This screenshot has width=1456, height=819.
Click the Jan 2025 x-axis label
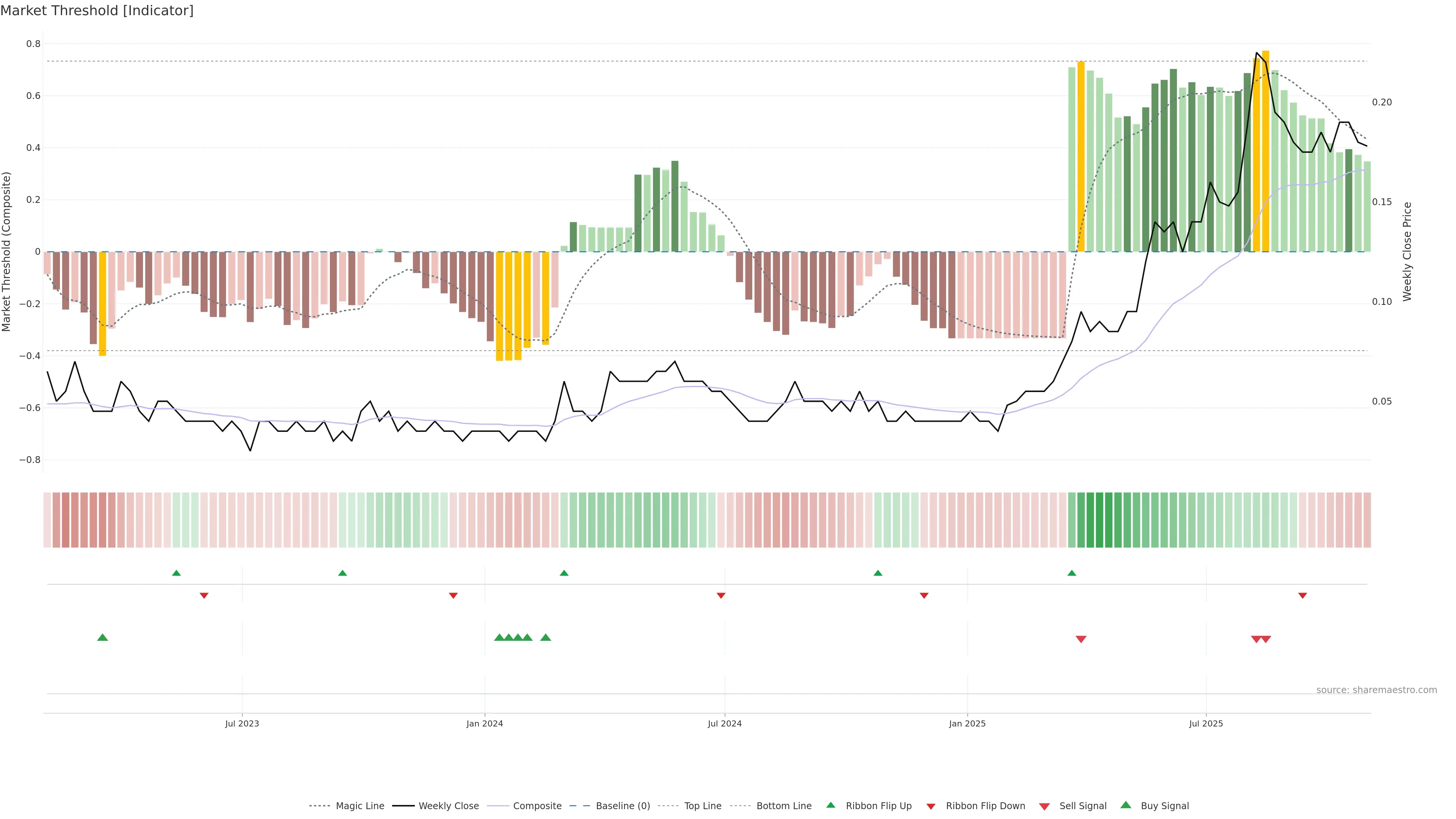[967, 723]
